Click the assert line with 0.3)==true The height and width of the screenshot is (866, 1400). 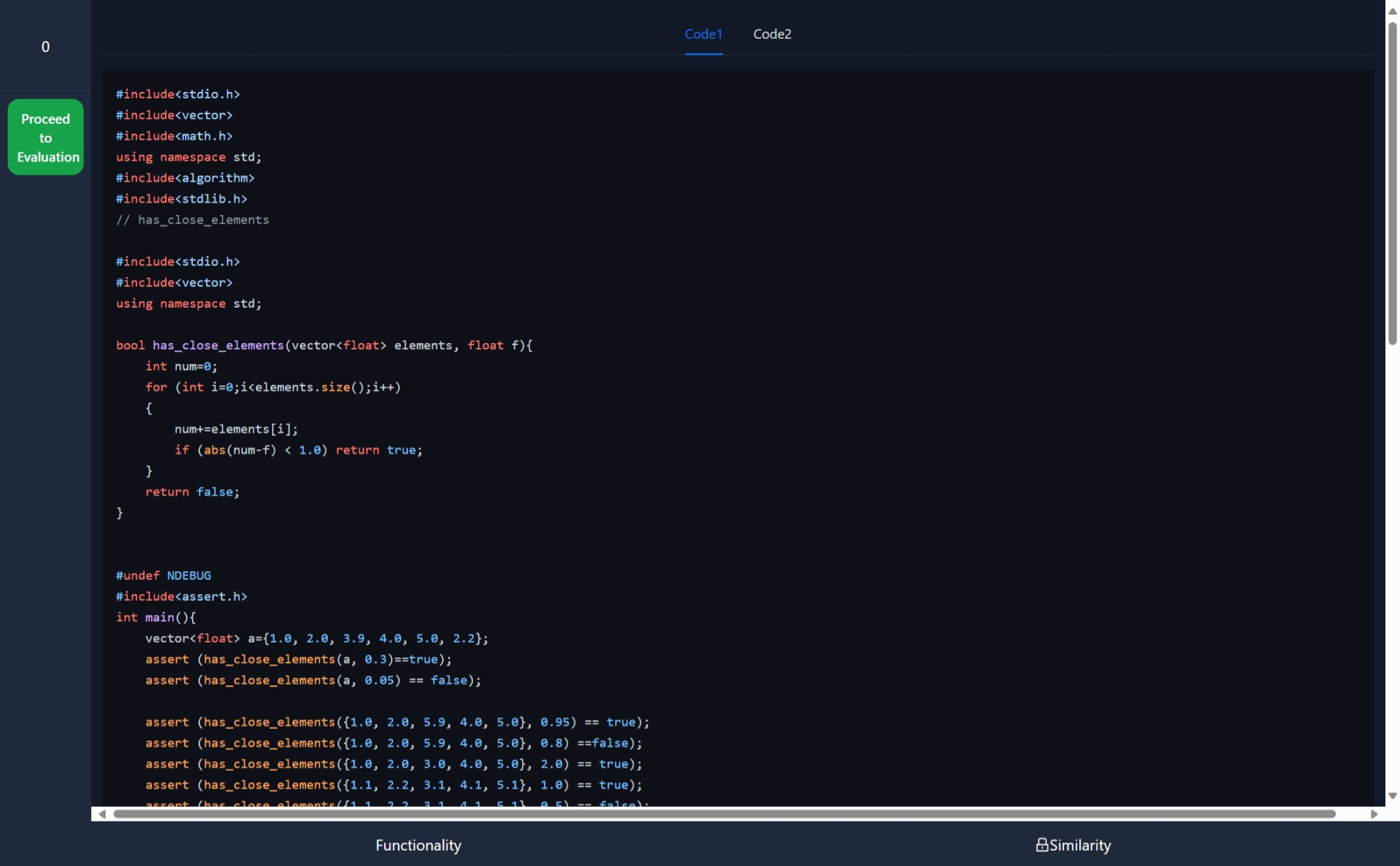pos(299,659)
